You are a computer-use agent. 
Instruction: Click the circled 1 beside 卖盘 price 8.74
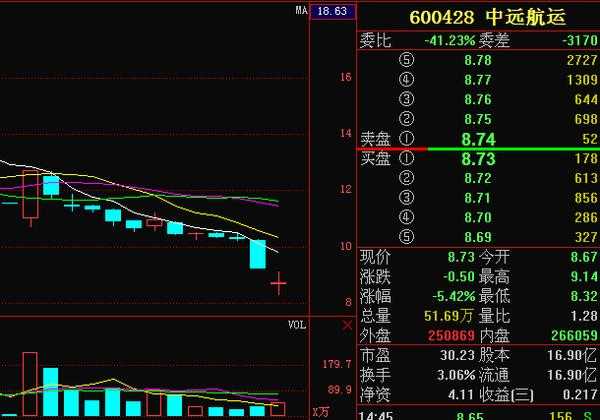click(406, 138)
